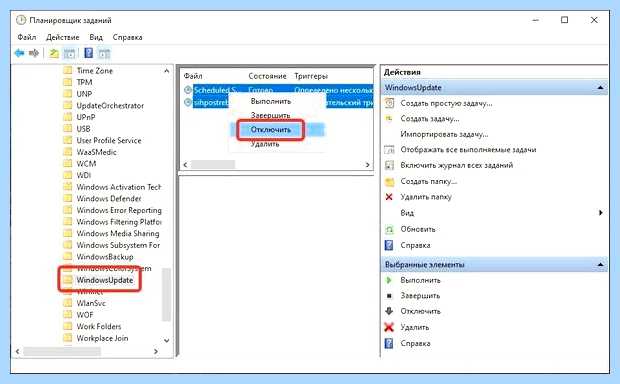Viewport: 620px width, 384px height.
Task: Click tree pane horizontal scroll-left arrow
Action: coord(17,351)
